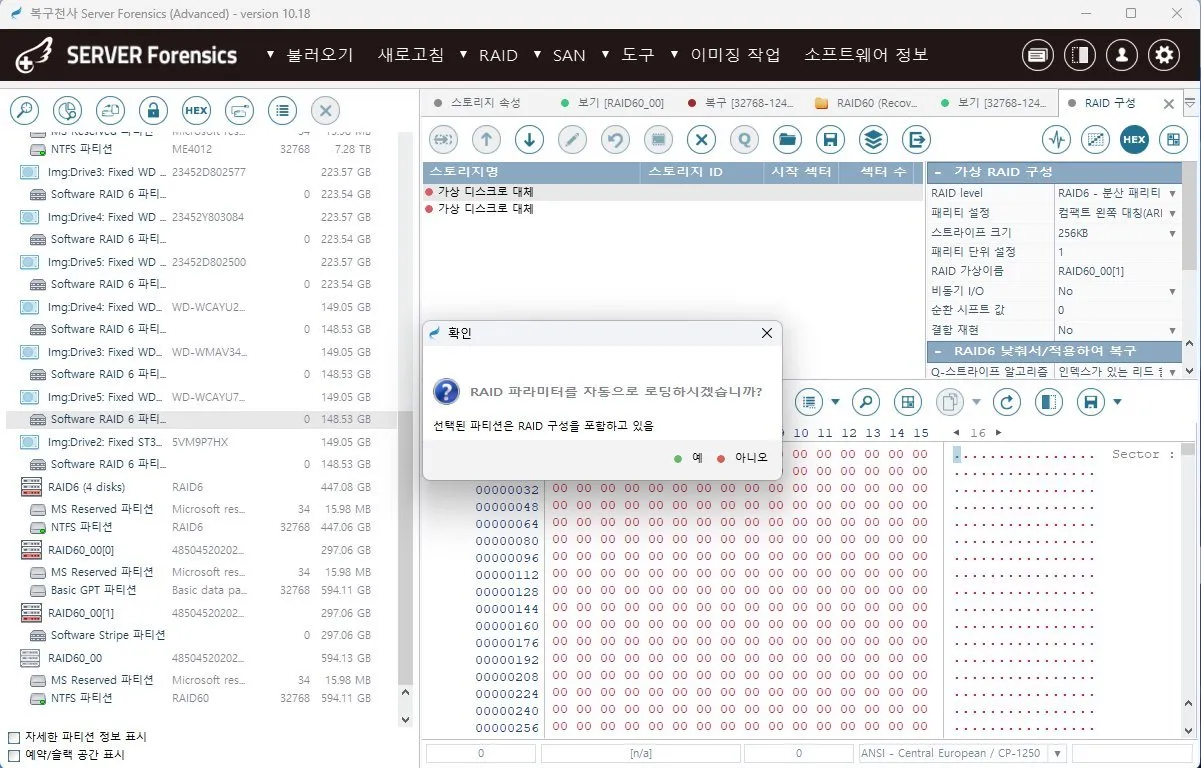Screen dimensions: 1201x768
Task: Click the magnifier search icon in hex toolbar
Action: pyautogui.click(x=866, y=402)
